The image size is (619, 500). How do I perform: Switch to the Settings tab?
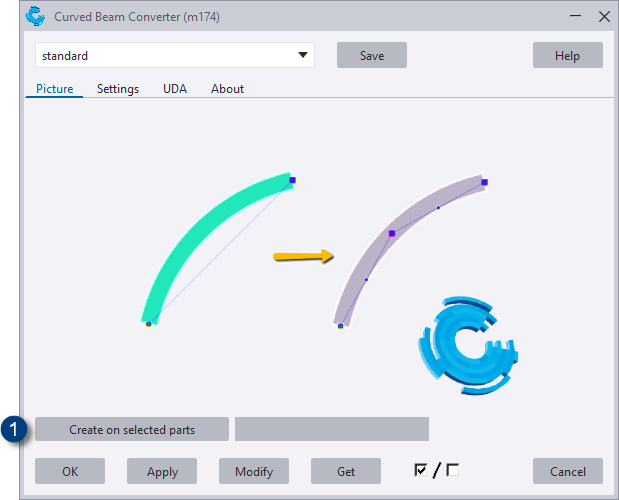[118, 89]
